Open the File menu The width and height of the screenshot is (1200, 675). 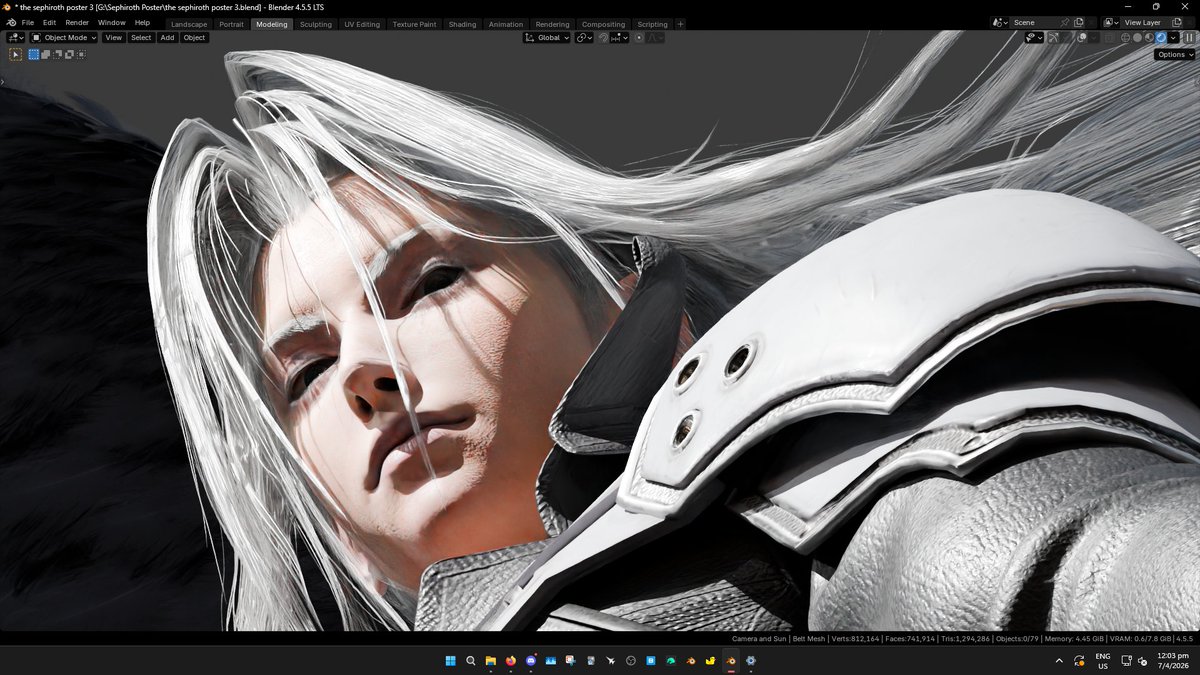pos(28,22)
